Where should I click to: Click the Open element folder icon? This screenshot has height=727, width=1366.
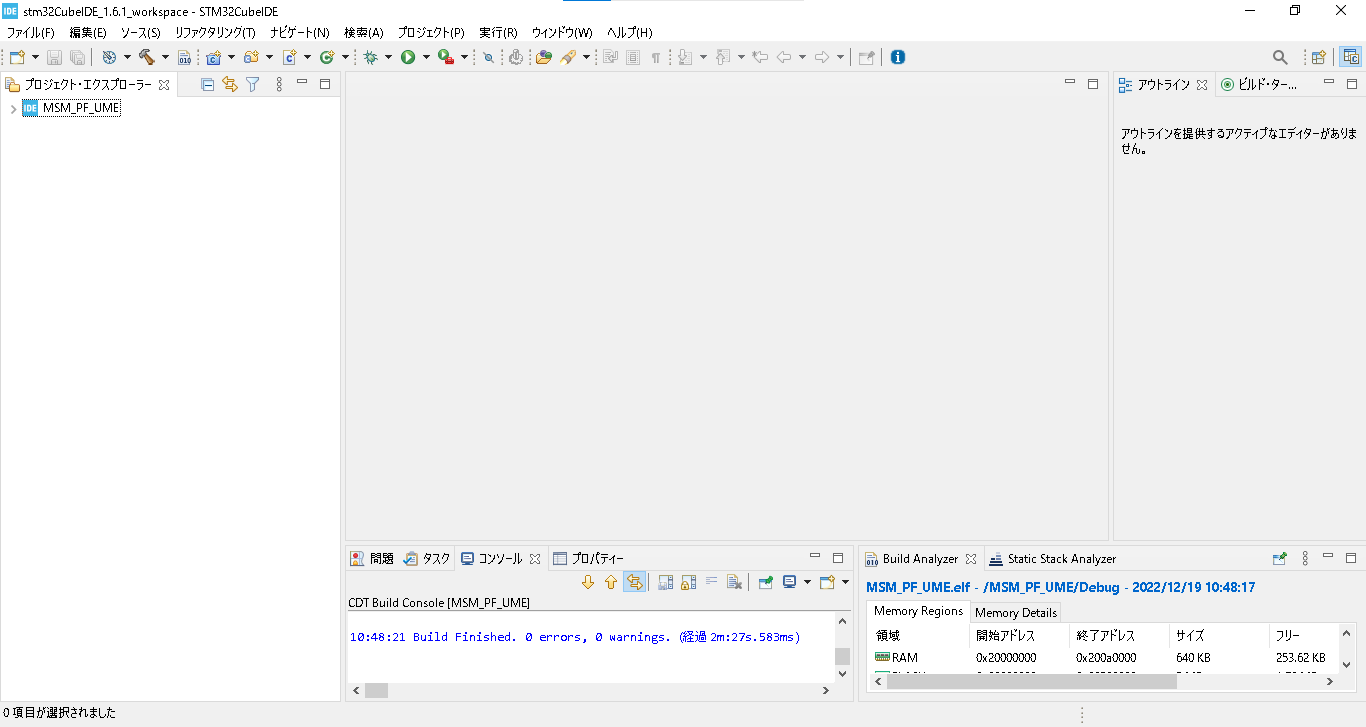pos(543,57)
